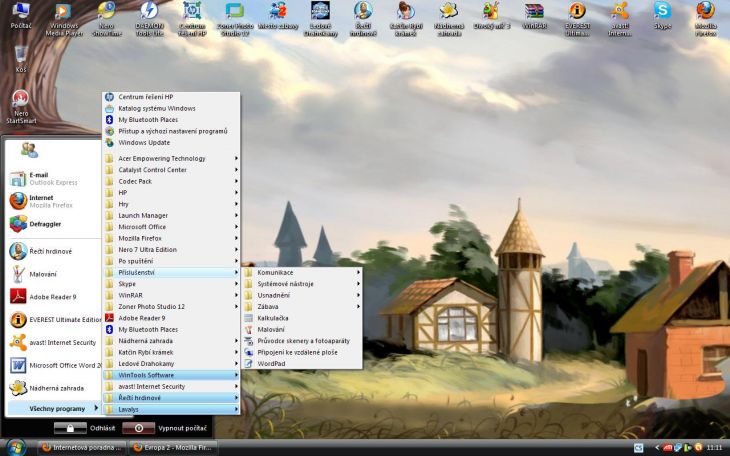Image resolution: width=730 pixels, height=456 pixels.
Task: Click the user account picture in Start menu
Action: 29,150
